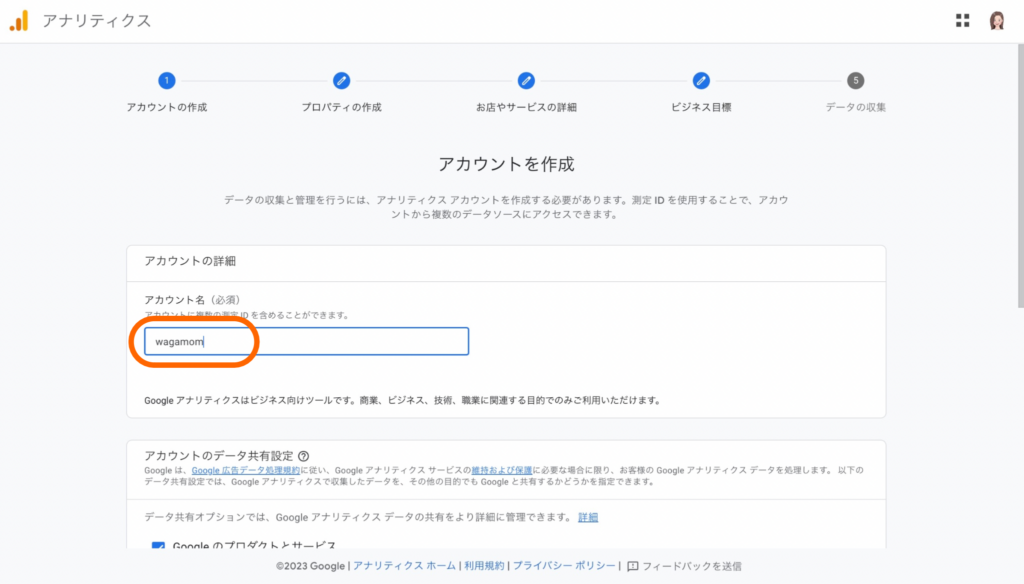Image resolution: width=1024 pixels, height=584 pixels.
Task: Open the user profile avatar
Action: click(997, 21)
